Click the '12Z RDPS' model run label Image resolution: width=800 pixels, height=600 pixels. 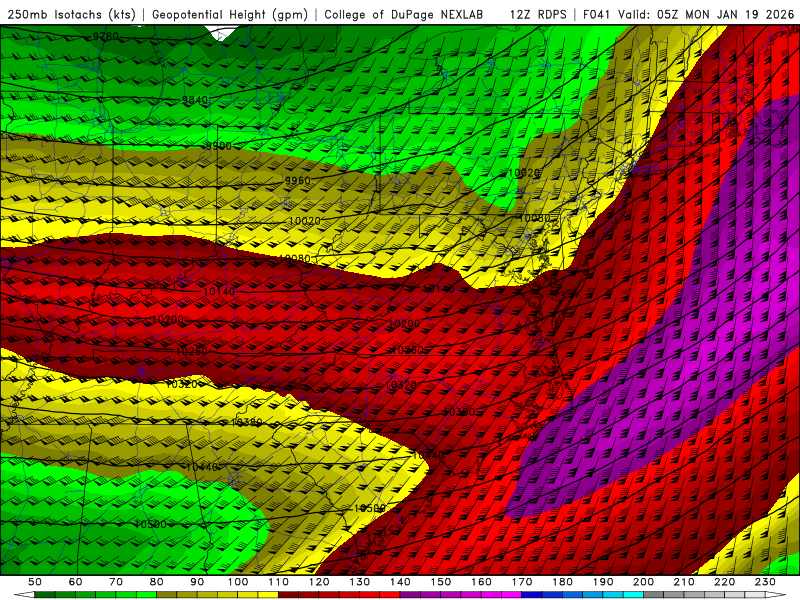pos(538,15)
